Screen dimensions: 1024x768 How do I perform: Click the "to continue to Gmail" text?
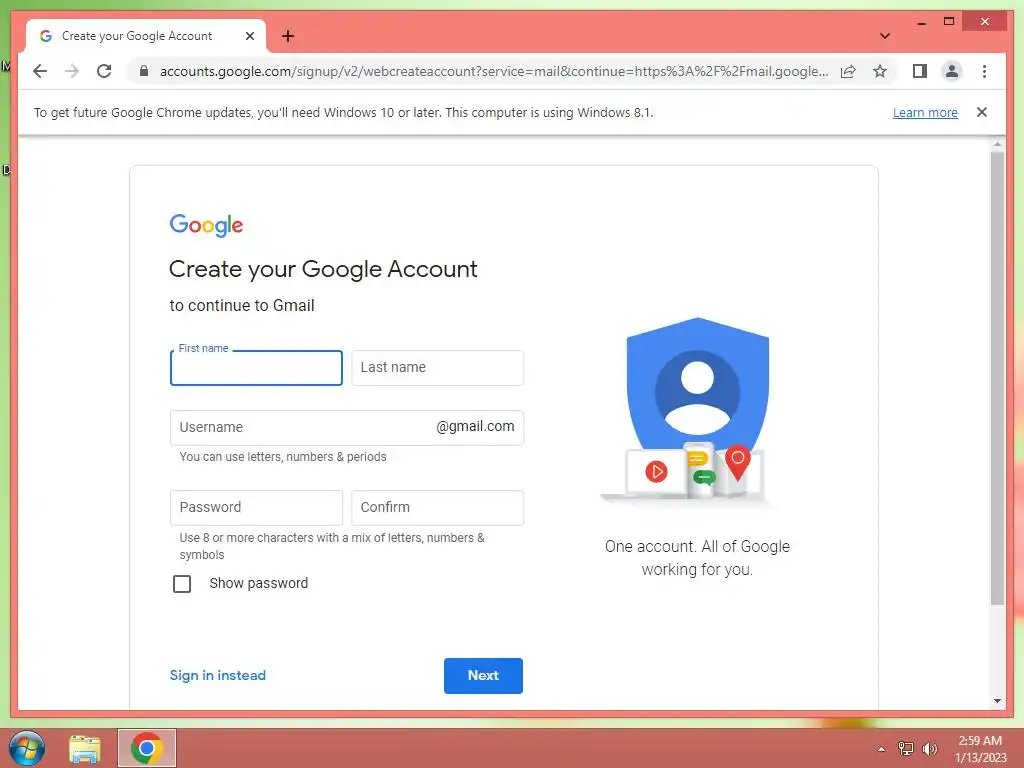click(x=242, y=306)
